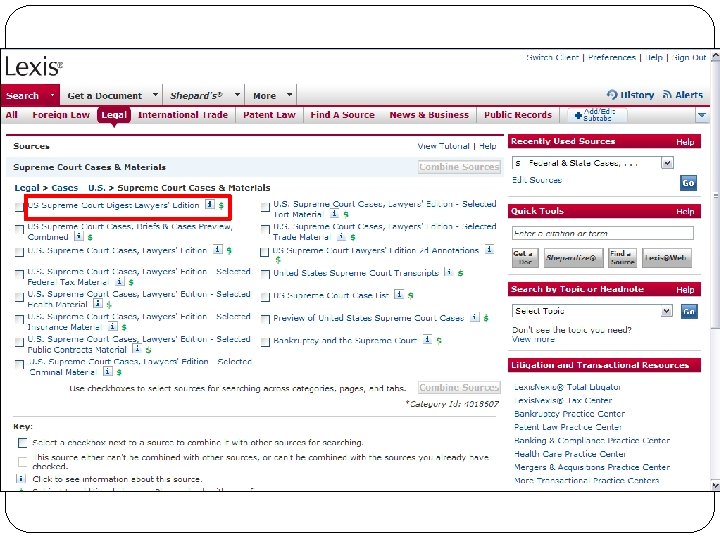This screenshot has height=540, width=720.
Task: Open info icon for Bankruptcy and the Supreme Court
Action: [428, 339]
